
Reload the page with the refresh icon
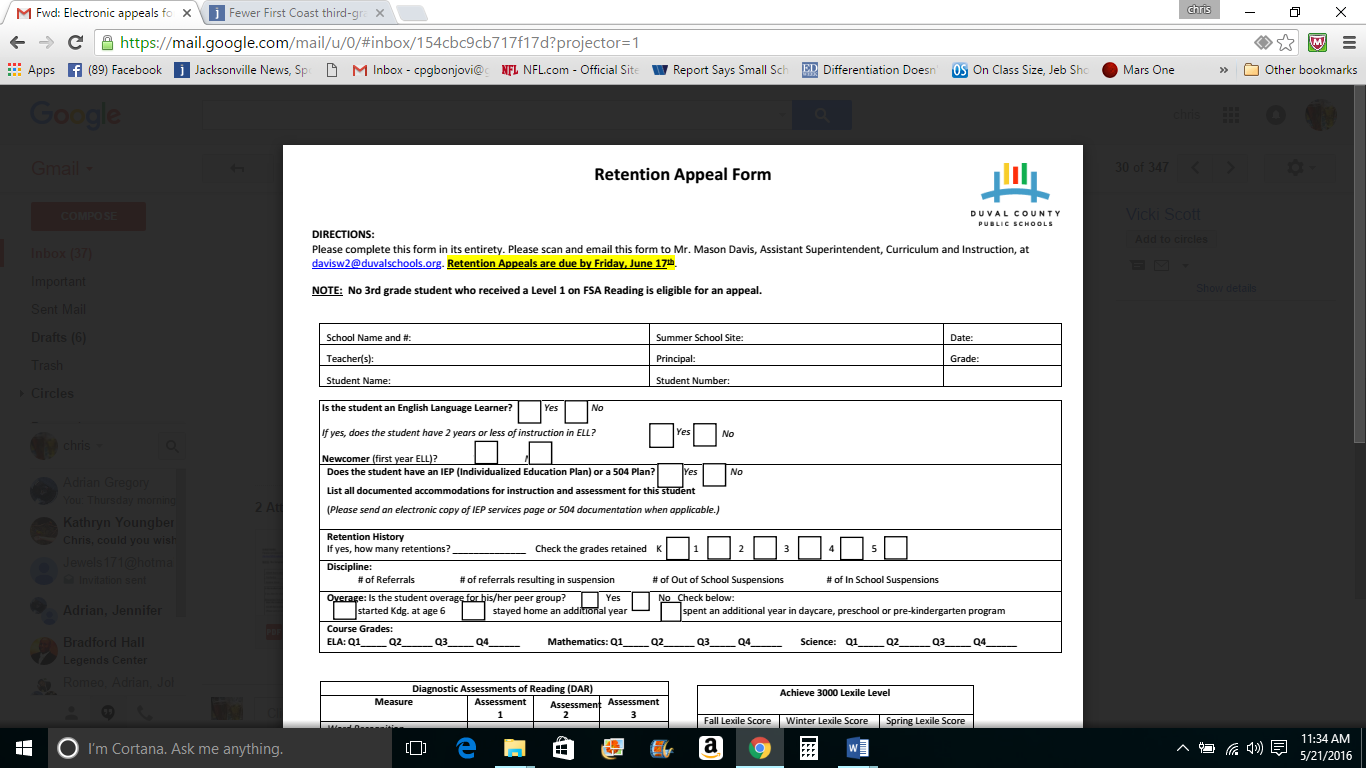pos(75,43)
